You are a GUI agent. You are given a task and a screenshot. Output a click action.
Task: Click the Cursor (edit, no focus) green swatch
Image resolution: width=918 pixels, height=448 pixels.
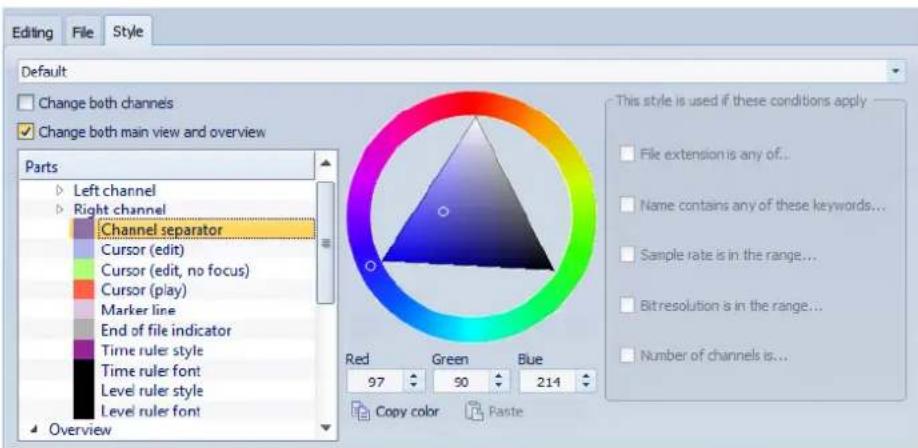pos(84,270)
